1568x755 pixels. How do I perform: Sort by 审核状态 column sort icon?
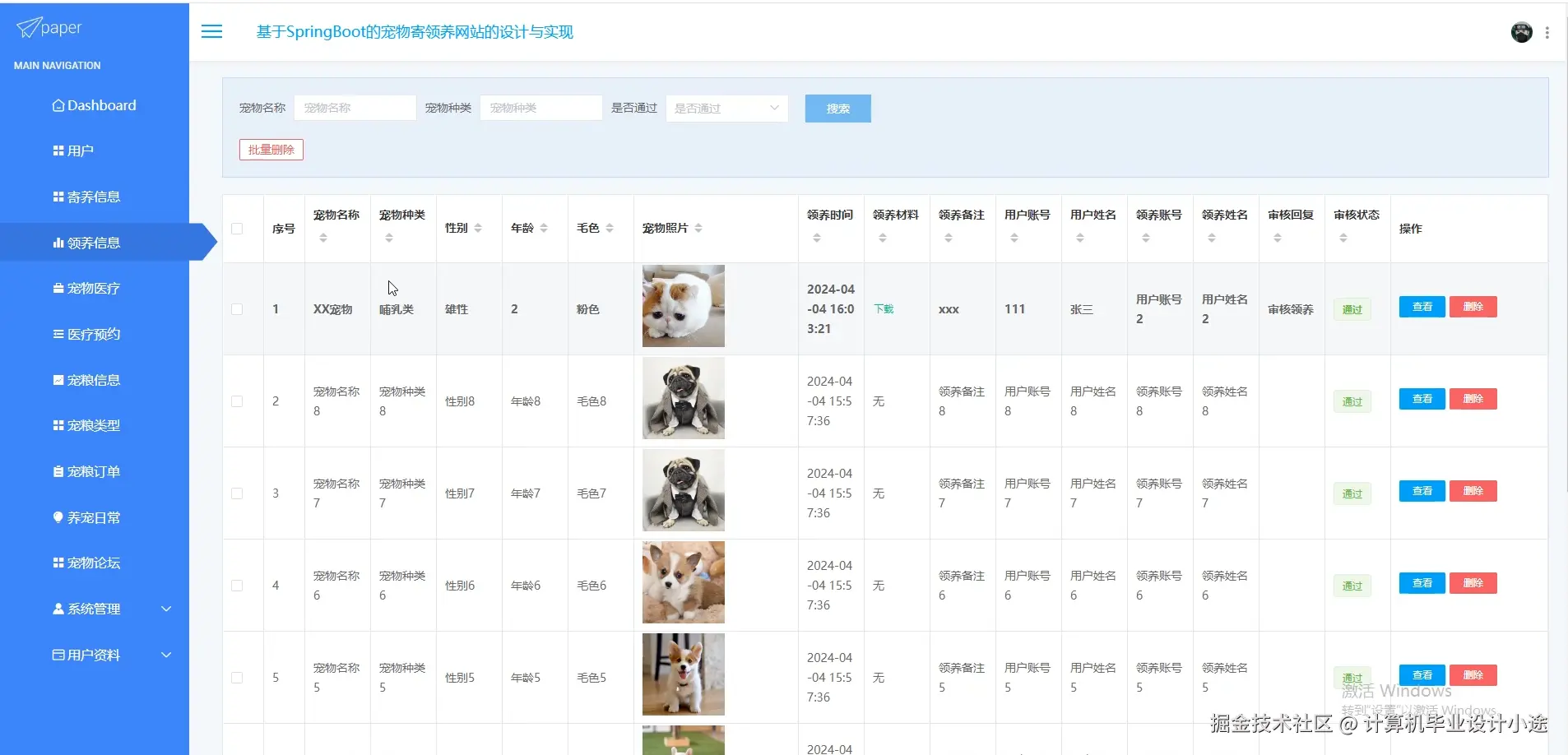(1343, 238)
